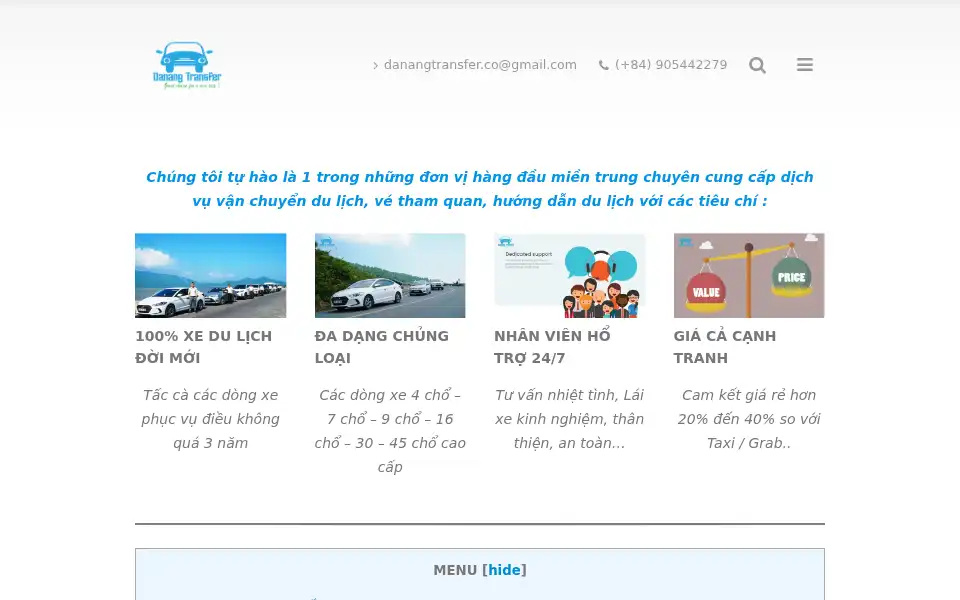Click the danangtransfer.co@gmail.com email link
This screenshot has width=960, height=600.
(x=480, y=65)
